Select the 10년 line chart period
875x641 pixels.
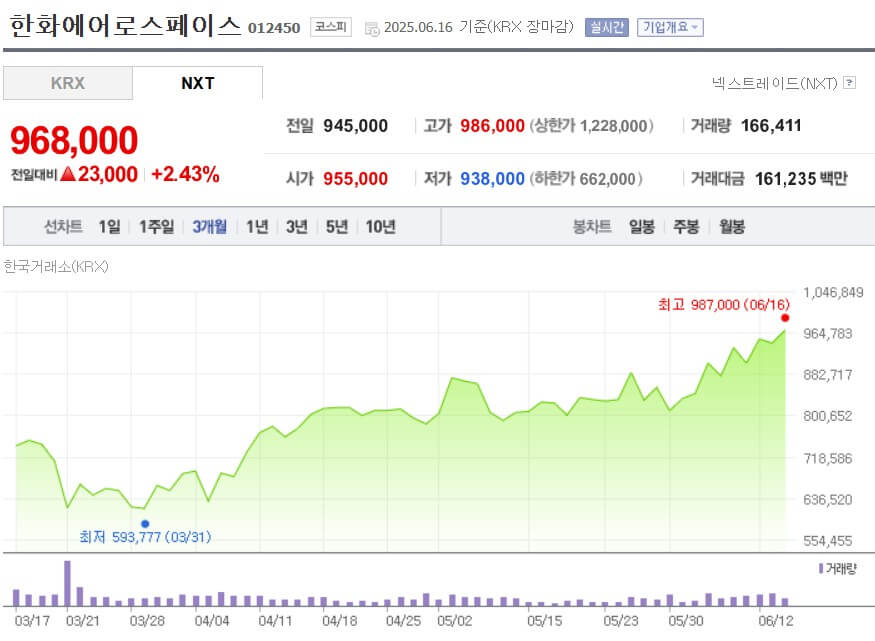[x=381, y=226]
